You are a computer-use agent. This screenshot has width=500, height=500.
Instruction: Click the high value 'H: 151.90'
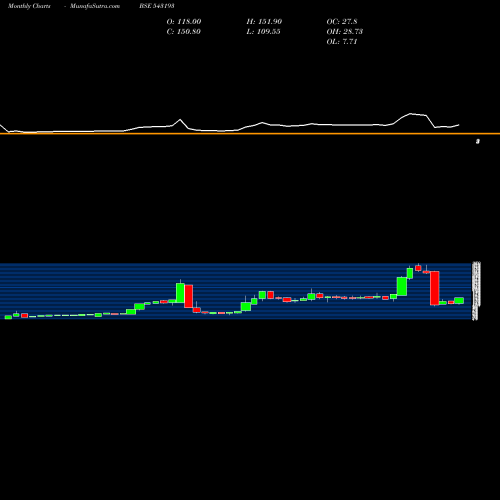coord(264,21)
